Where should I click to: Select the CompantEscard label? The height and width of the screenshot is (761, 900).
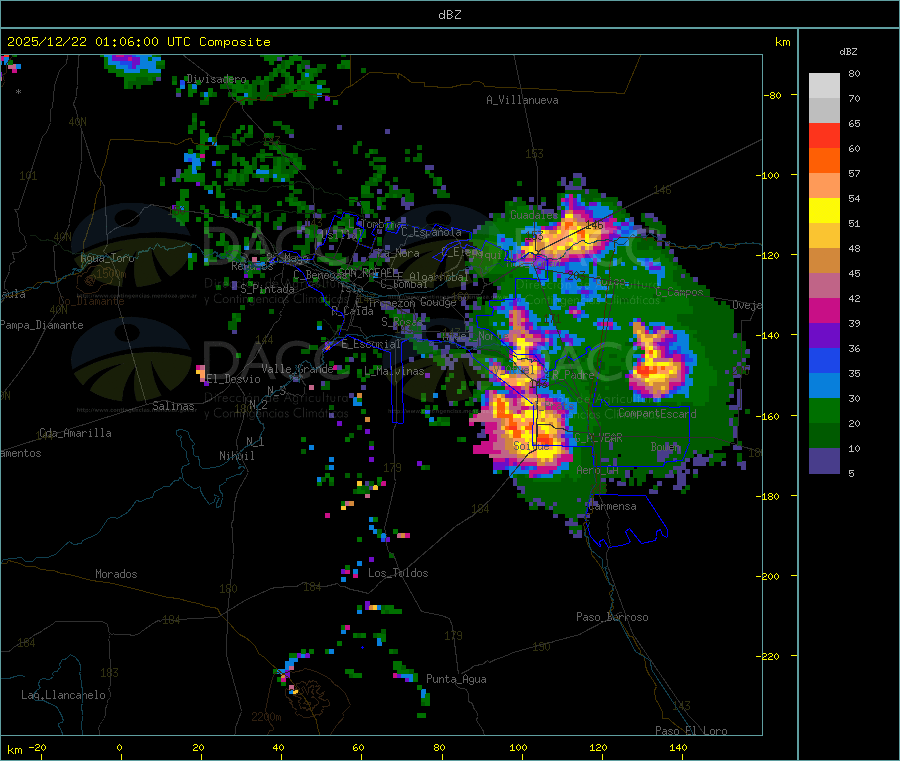657,414
